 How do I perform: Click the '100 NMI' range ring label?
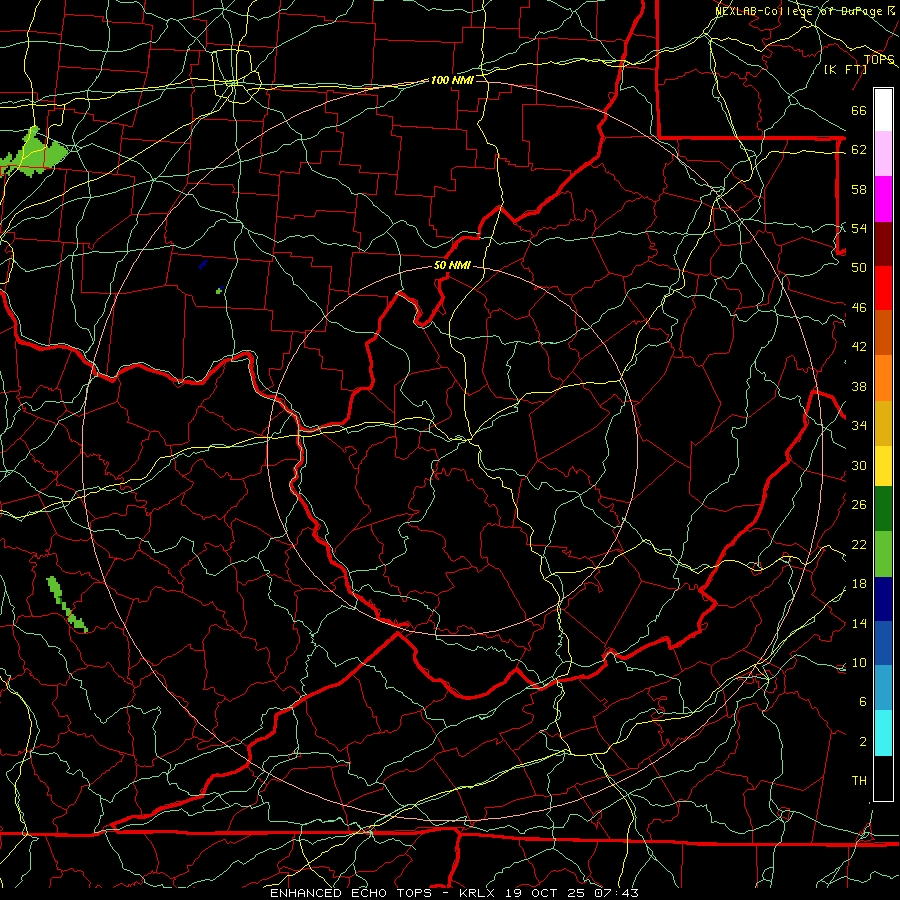point(452,80)
